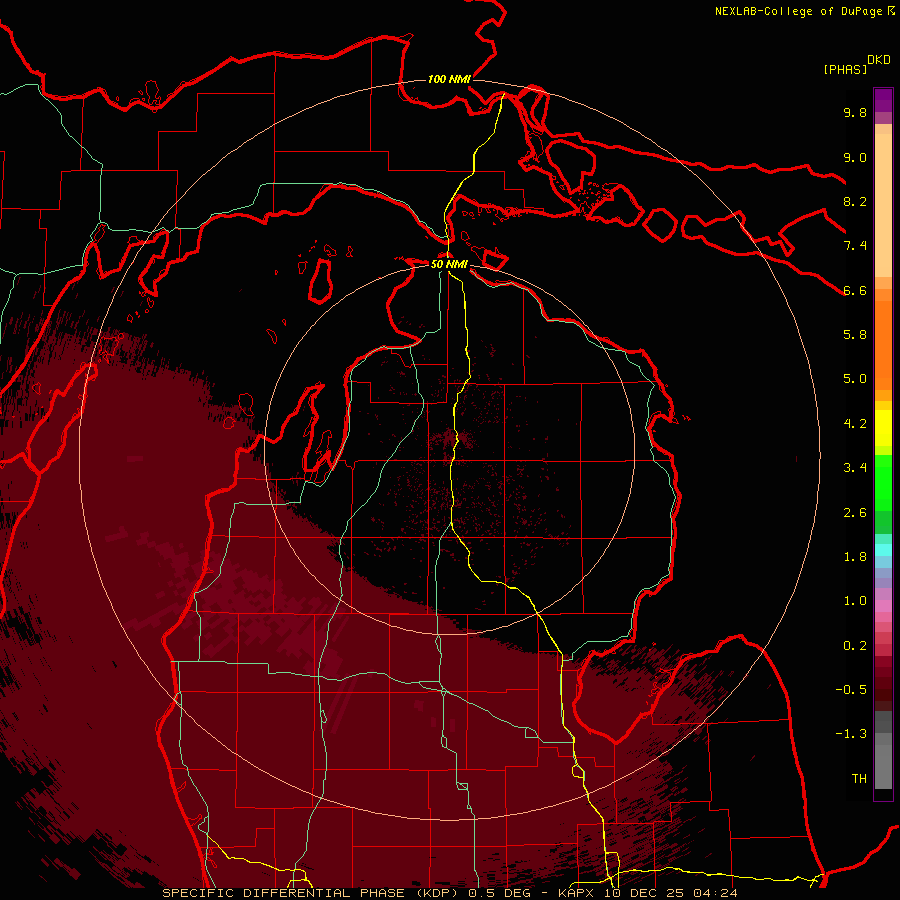The image size is (900, 900).
Task: Click the 50 NMI range ring label
Action: (449, 264)
